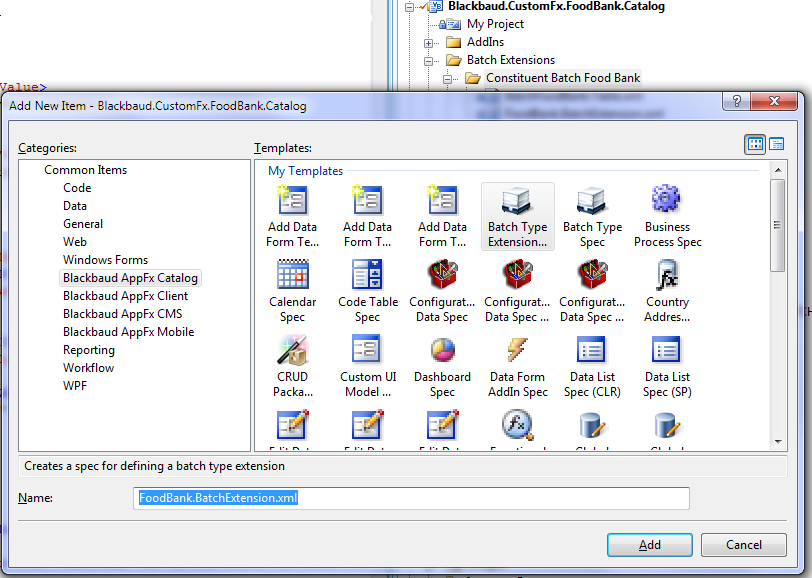Screen dimensions: 812x578
Task: Select the General category
Action: pyautogui.click(x=83, y=224)
